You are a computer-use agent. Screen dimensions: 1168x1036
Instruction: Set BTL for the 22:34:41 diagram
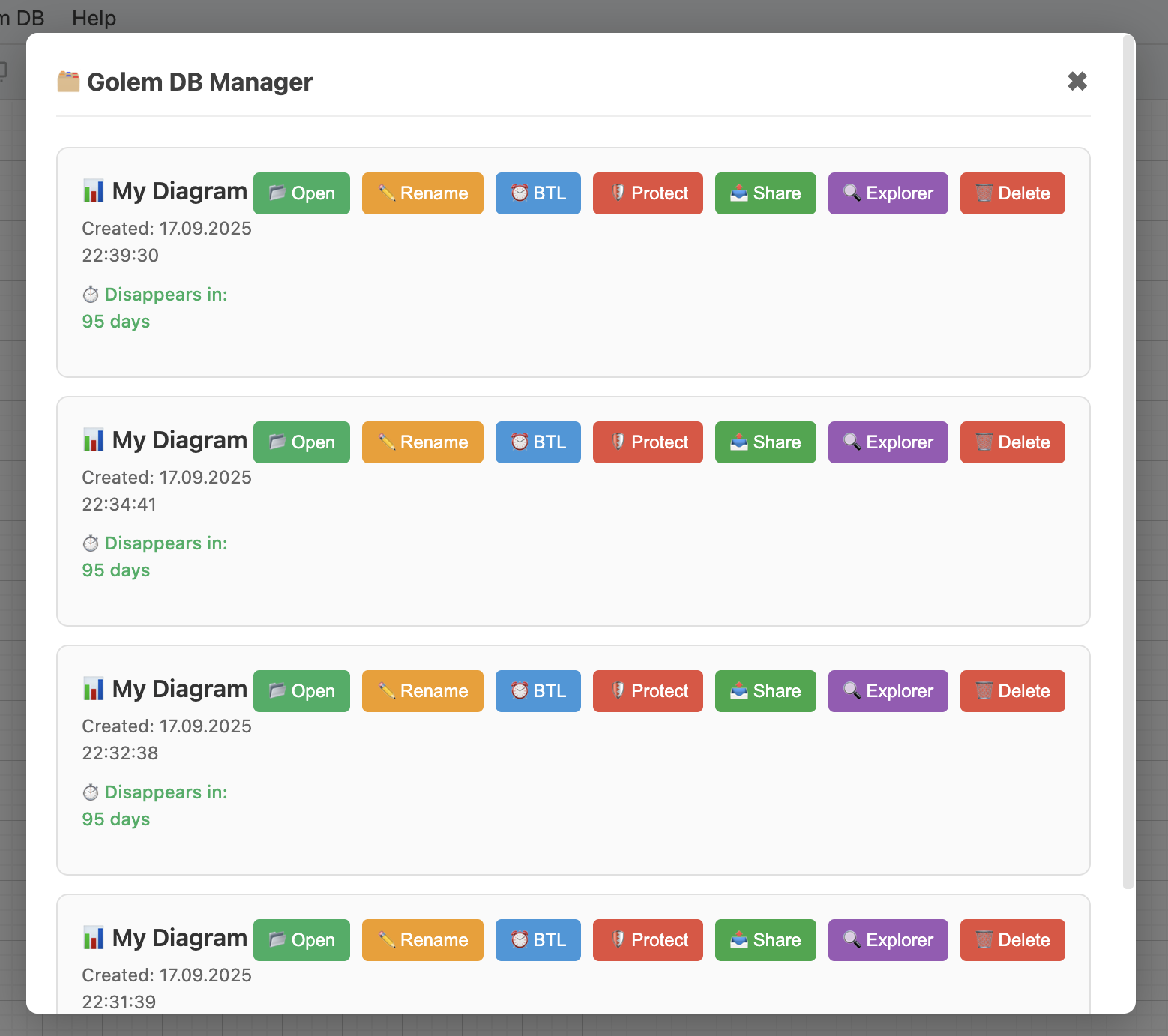pos(538,442)
